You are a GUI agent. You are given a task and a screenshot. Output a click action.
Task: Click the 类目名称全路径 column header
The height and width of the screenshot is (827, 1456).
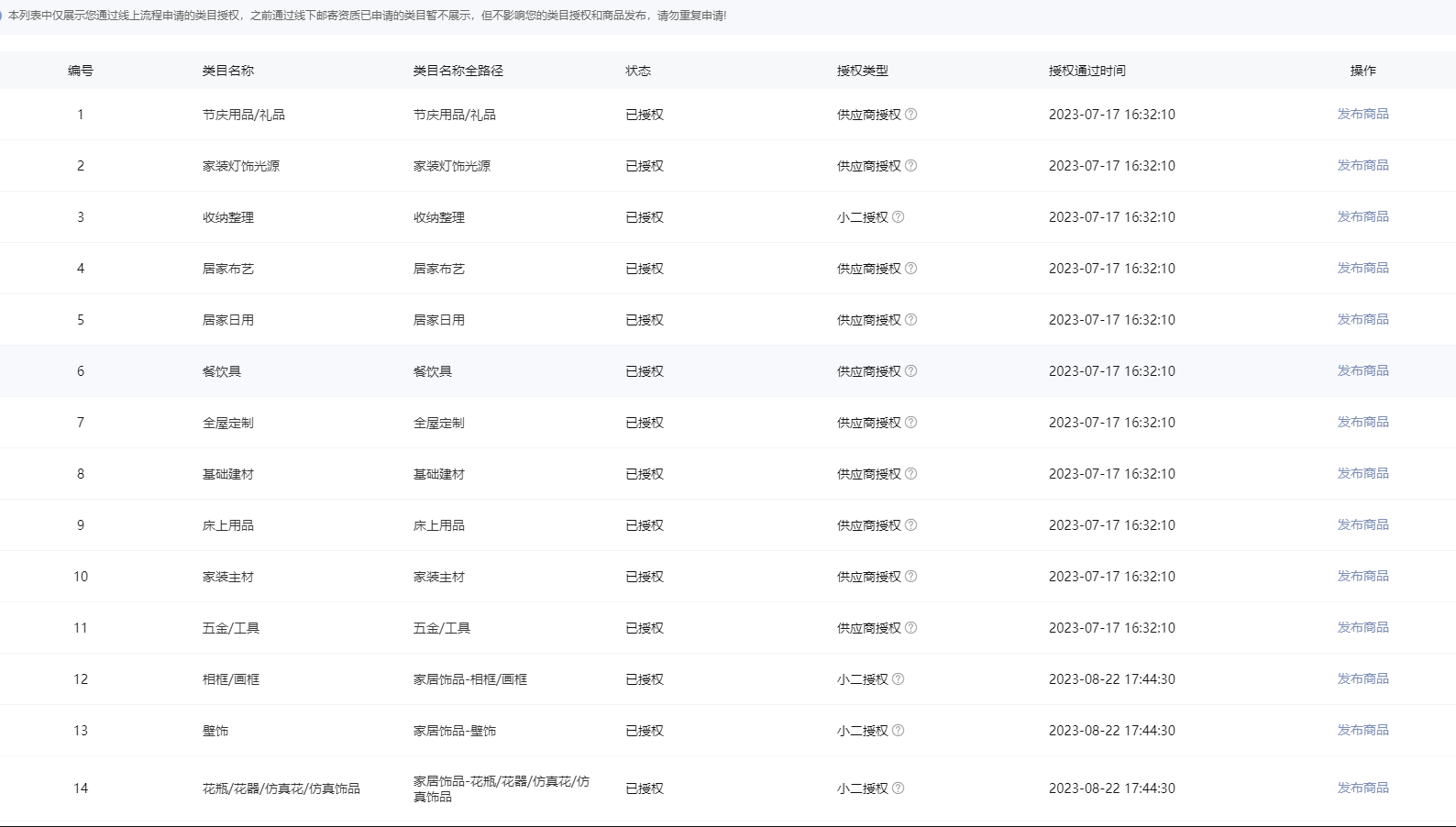pyautogui.click(x=458, y=71)
